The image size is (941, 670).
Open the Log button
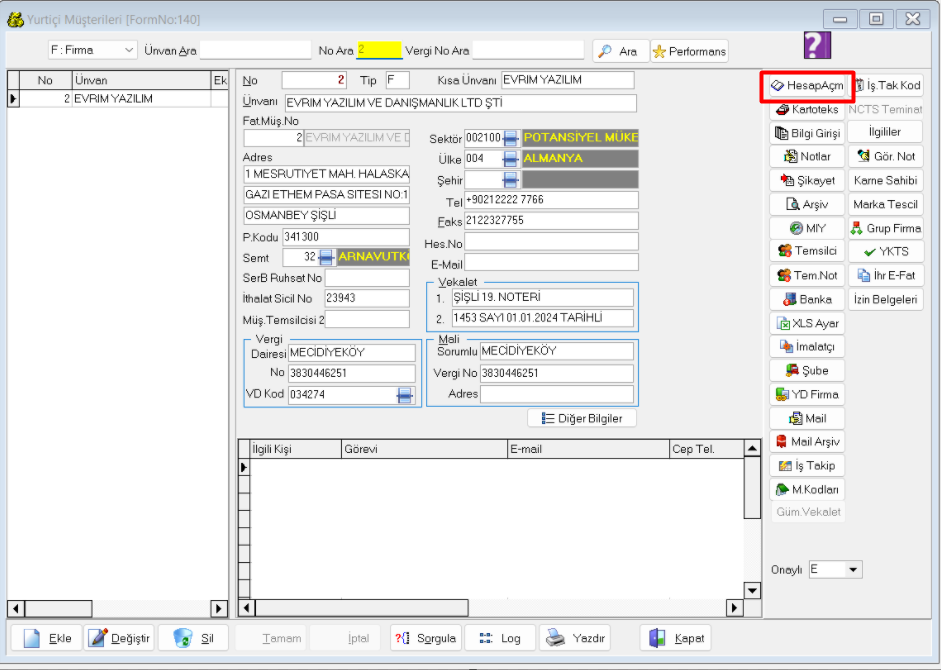(x=500, y=638)
